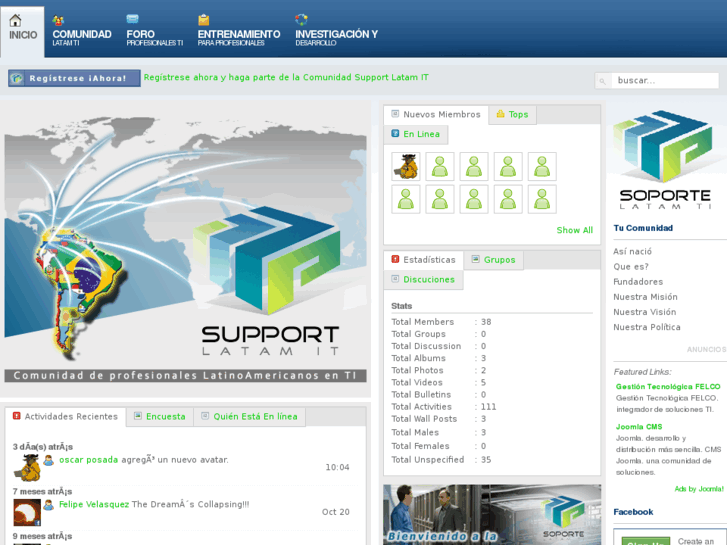Open the Quién Está En línea tab
727x545 pixels.
point(249,417)
